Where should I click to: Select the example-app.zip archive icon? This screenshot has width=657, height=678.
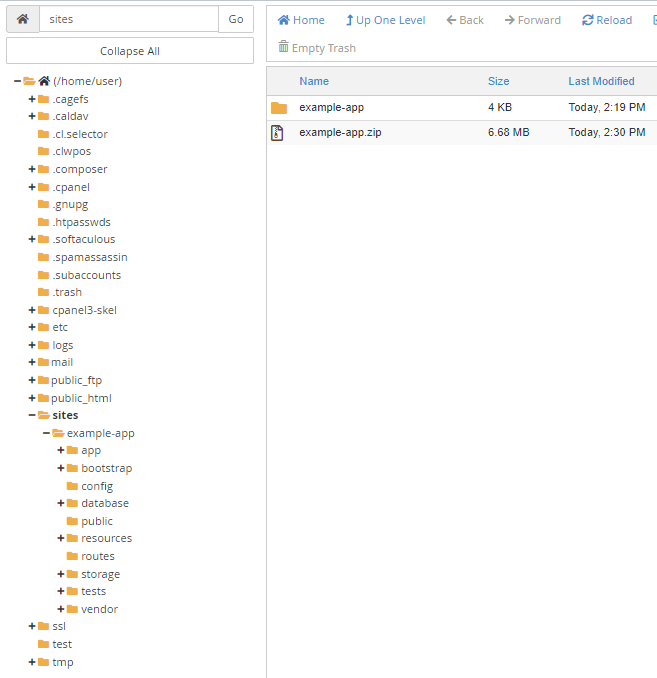[277, 133]
